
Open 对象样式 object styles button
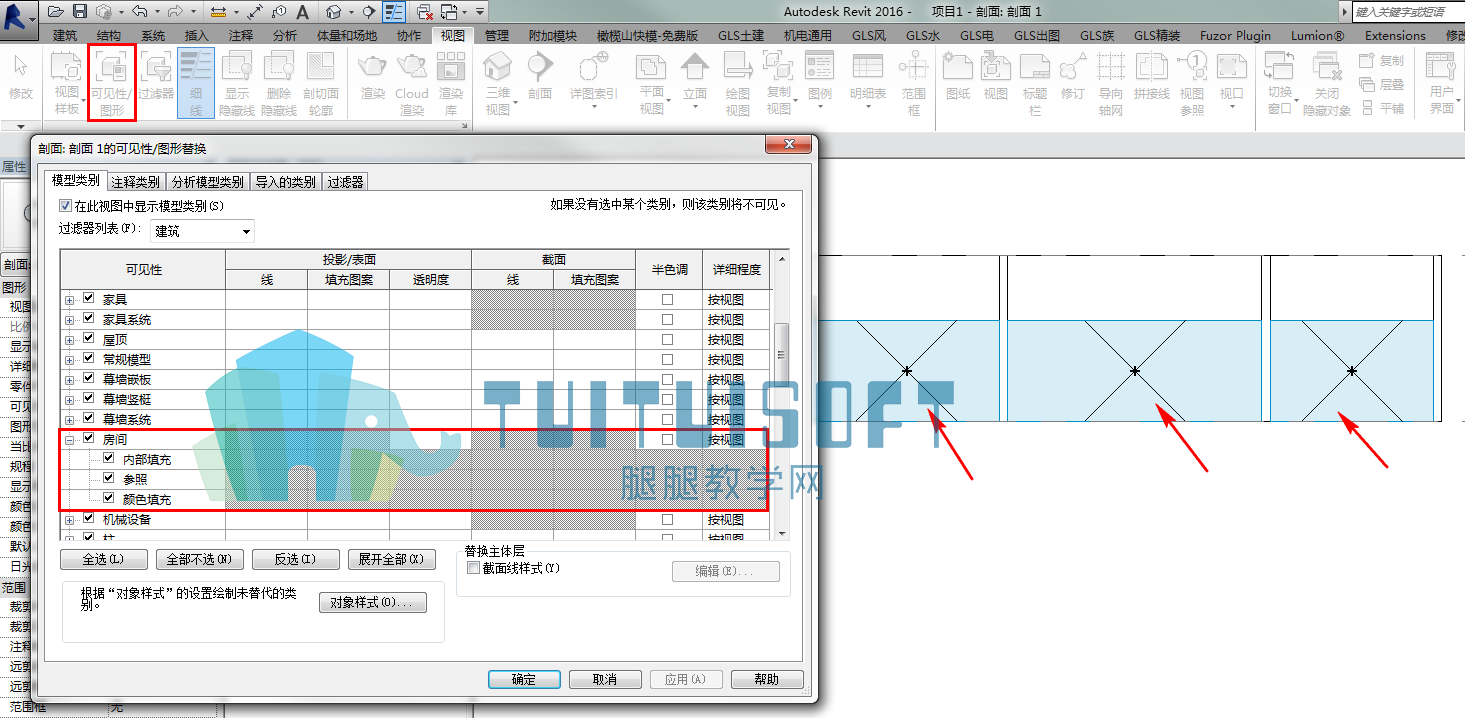(373, 603)
